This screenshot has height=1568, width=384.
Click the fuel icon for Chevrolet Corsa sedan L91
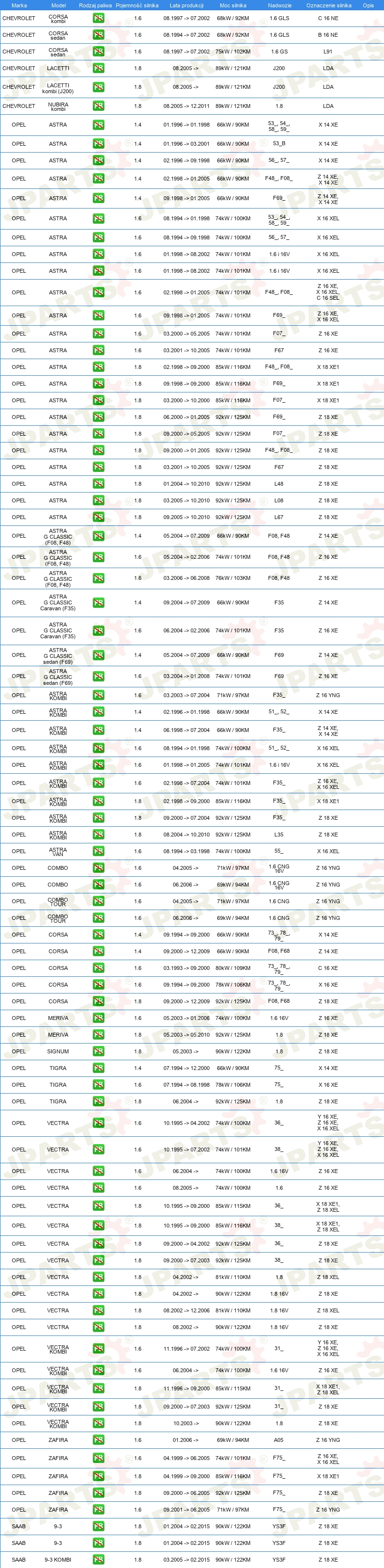(98, 52)
